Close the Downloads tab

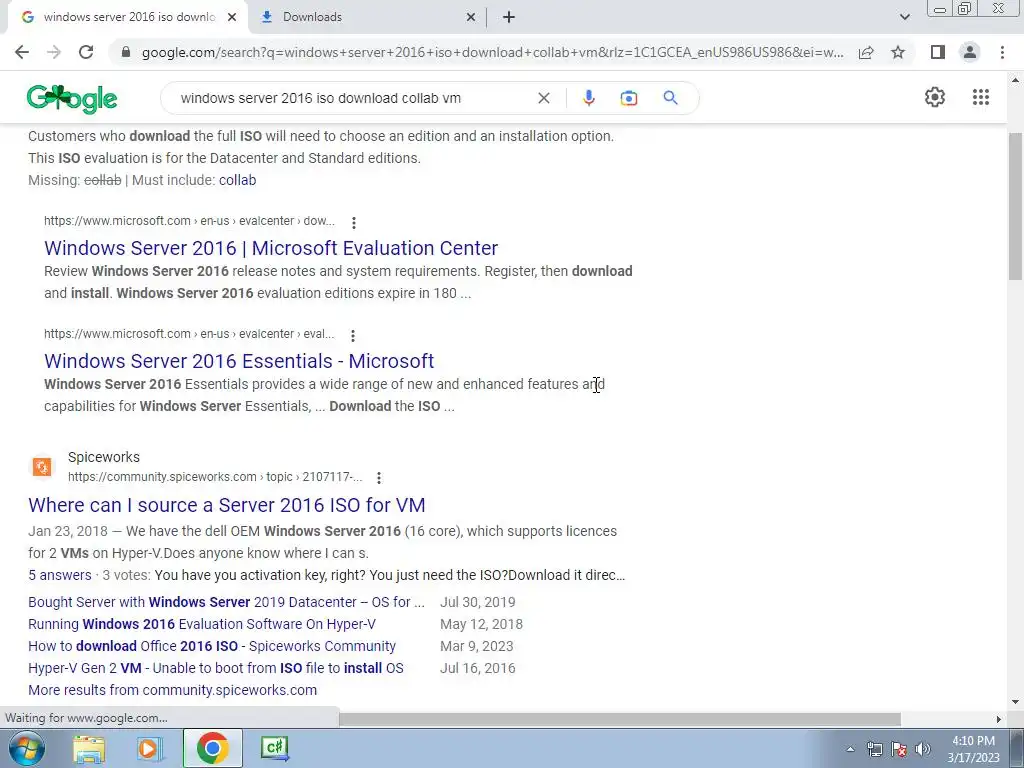(471, 17)
